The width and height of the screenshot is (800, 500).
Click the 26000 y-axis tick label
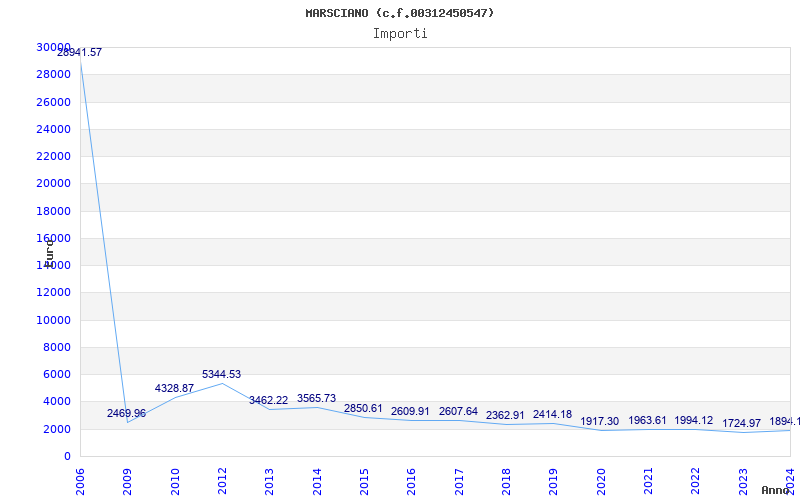(x=53, y=102)
